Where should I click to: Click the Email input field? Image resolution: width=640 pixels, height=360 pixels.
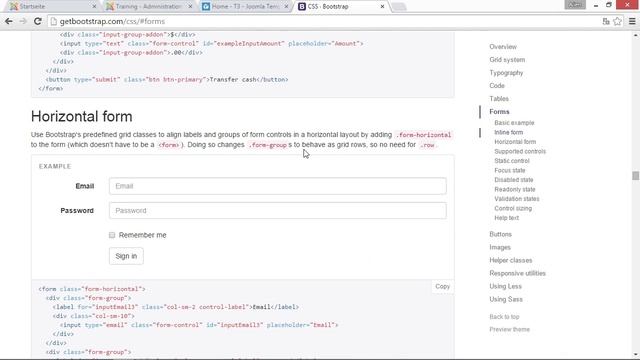[x=278, y=186]
